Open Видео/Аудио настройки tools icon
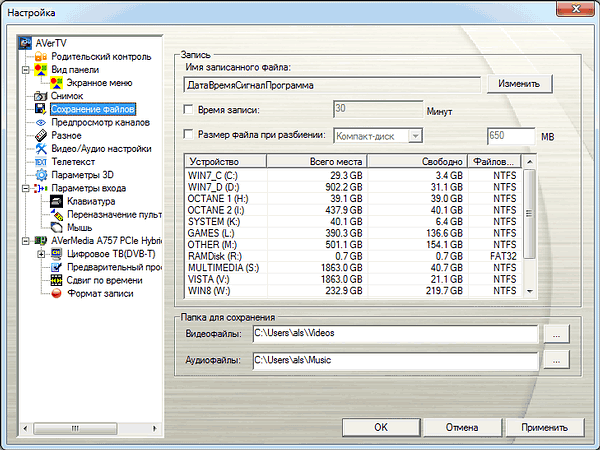The image size is (600, 450). point(41,148)
